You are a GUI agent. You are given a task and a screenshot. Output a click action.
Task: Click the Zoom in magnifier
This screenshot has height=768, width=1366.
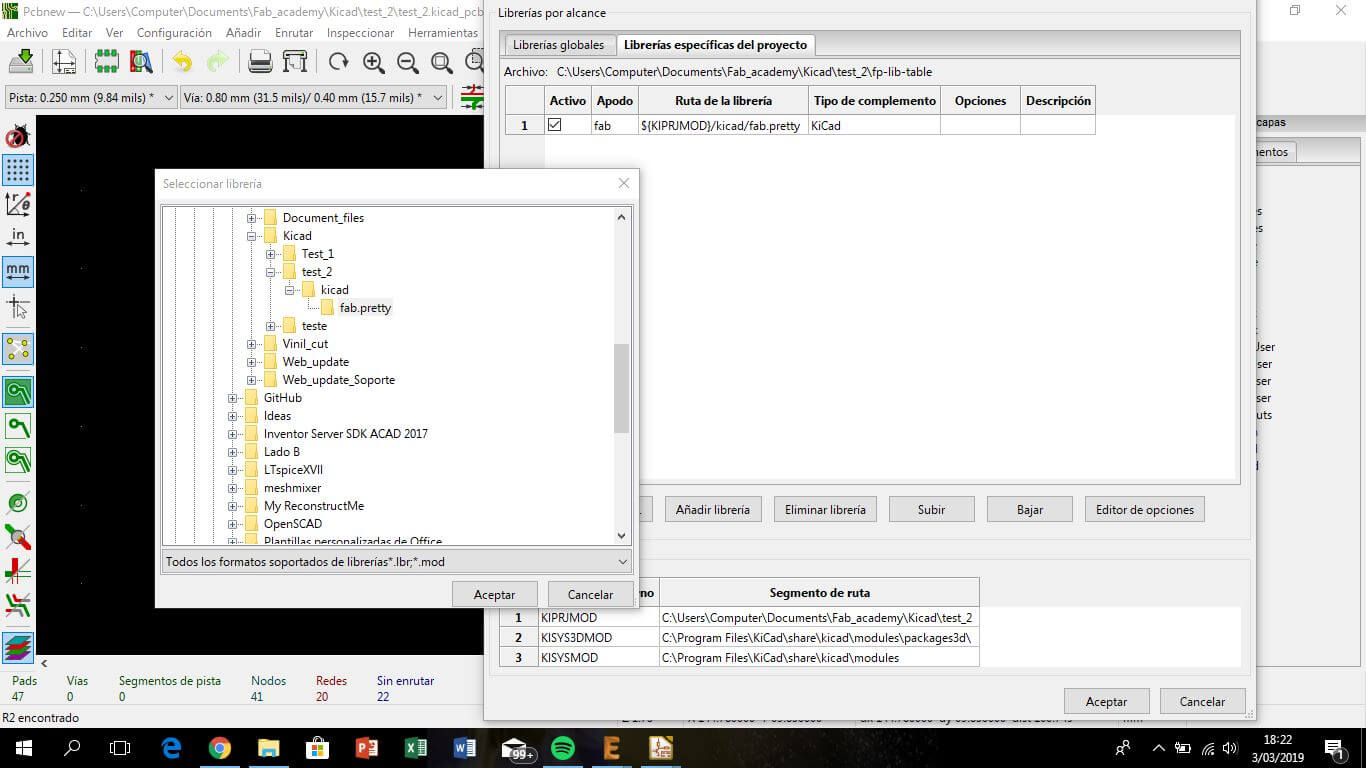point(373,62)
